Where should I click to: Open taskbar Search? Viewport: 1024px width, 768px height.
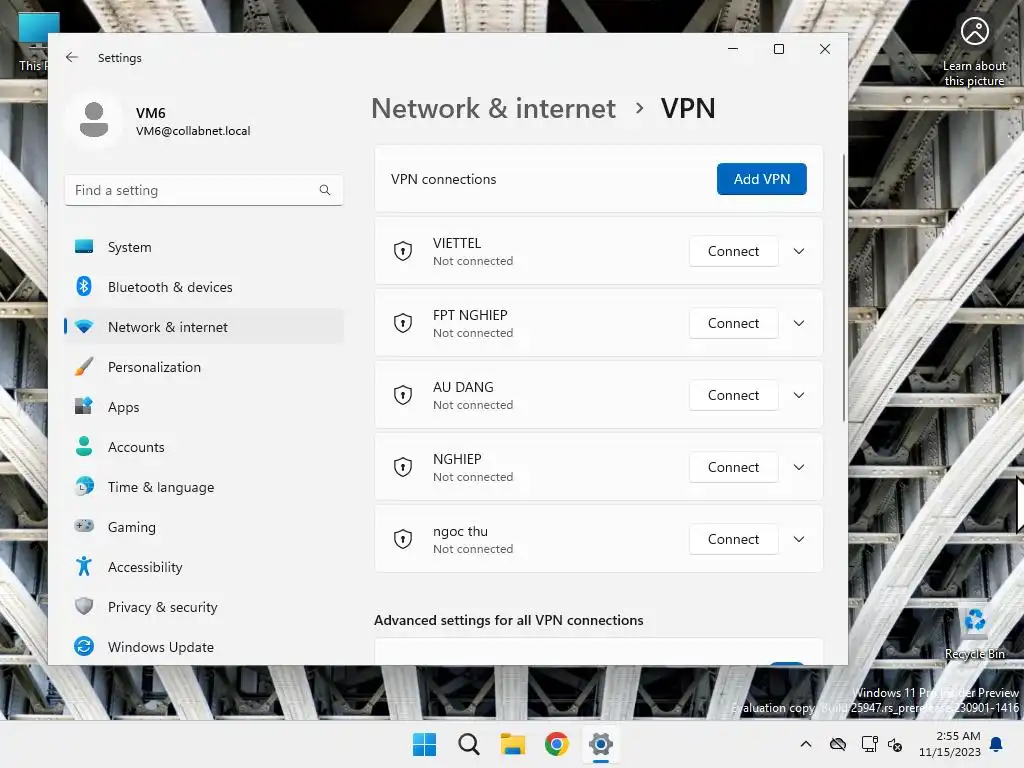468,744
